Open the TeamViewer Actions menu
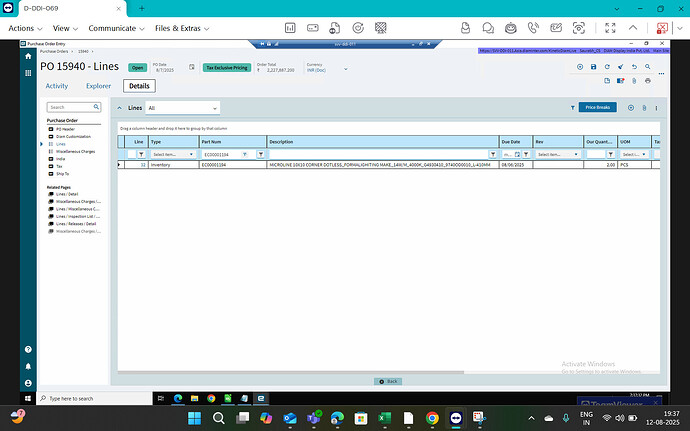The width and height of the screenshot is (690, 431). point(26,28)
